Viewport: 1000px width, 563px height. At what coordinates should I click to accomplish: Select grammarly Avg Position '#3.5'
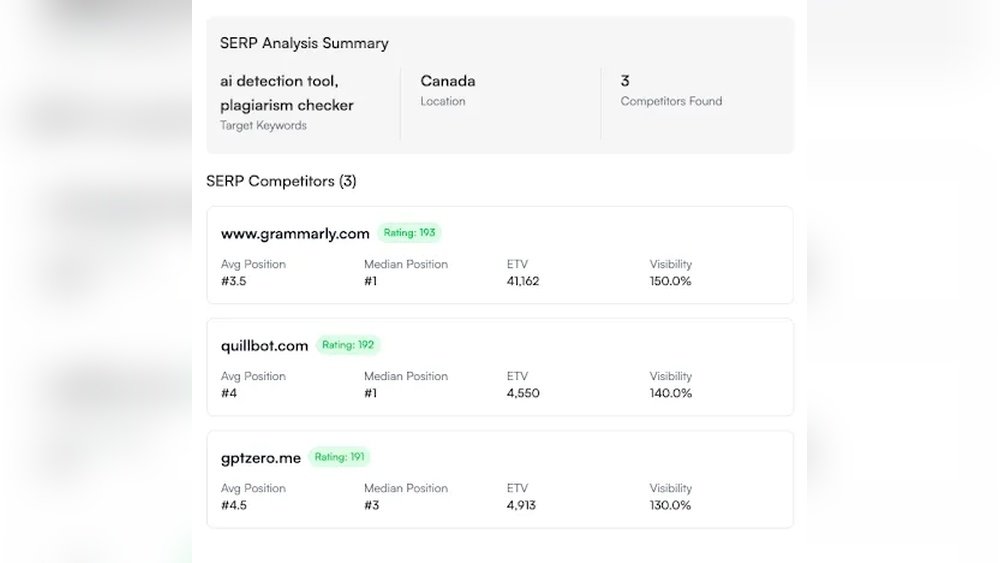233,281
